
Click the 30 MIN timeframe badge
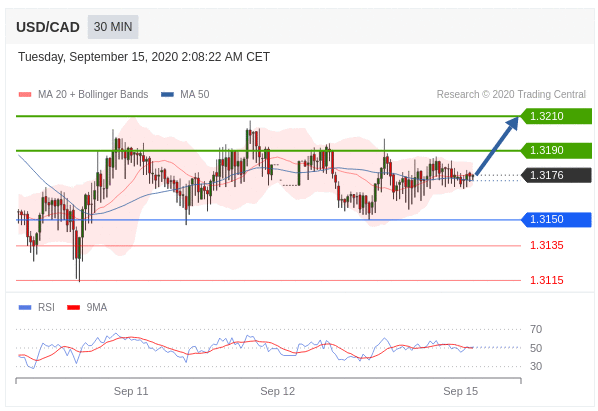pyautogui.click(x=113, y=27)
